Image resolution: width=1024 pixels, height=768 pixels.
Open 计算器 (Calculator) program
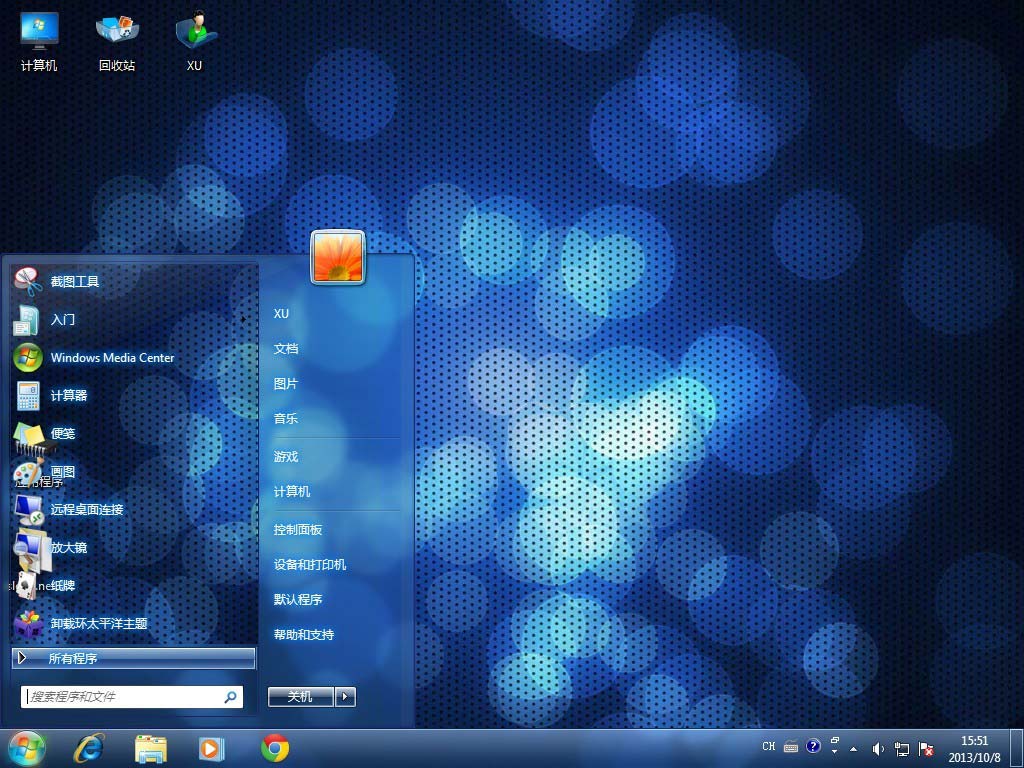(x=69, y=396)
